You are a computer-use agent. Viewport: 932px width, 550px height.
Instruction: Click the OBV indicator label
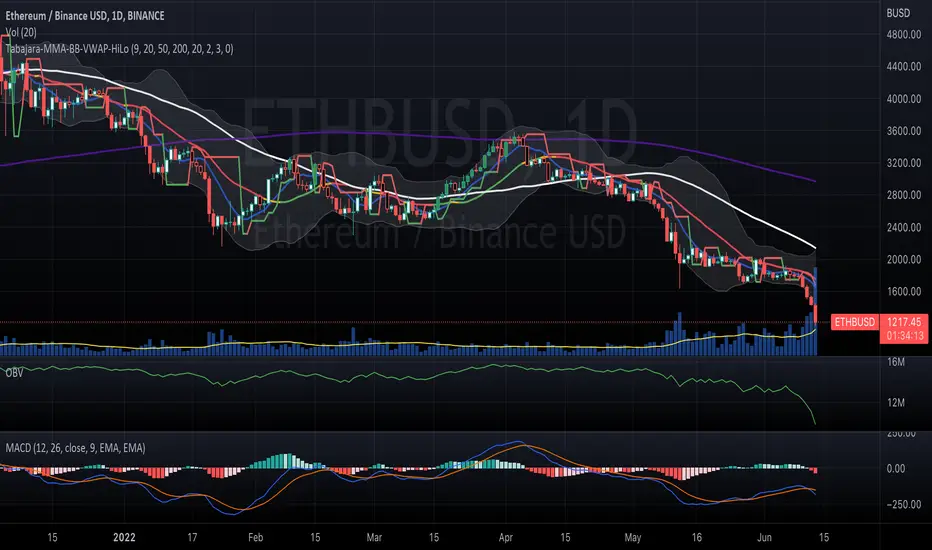14,373
